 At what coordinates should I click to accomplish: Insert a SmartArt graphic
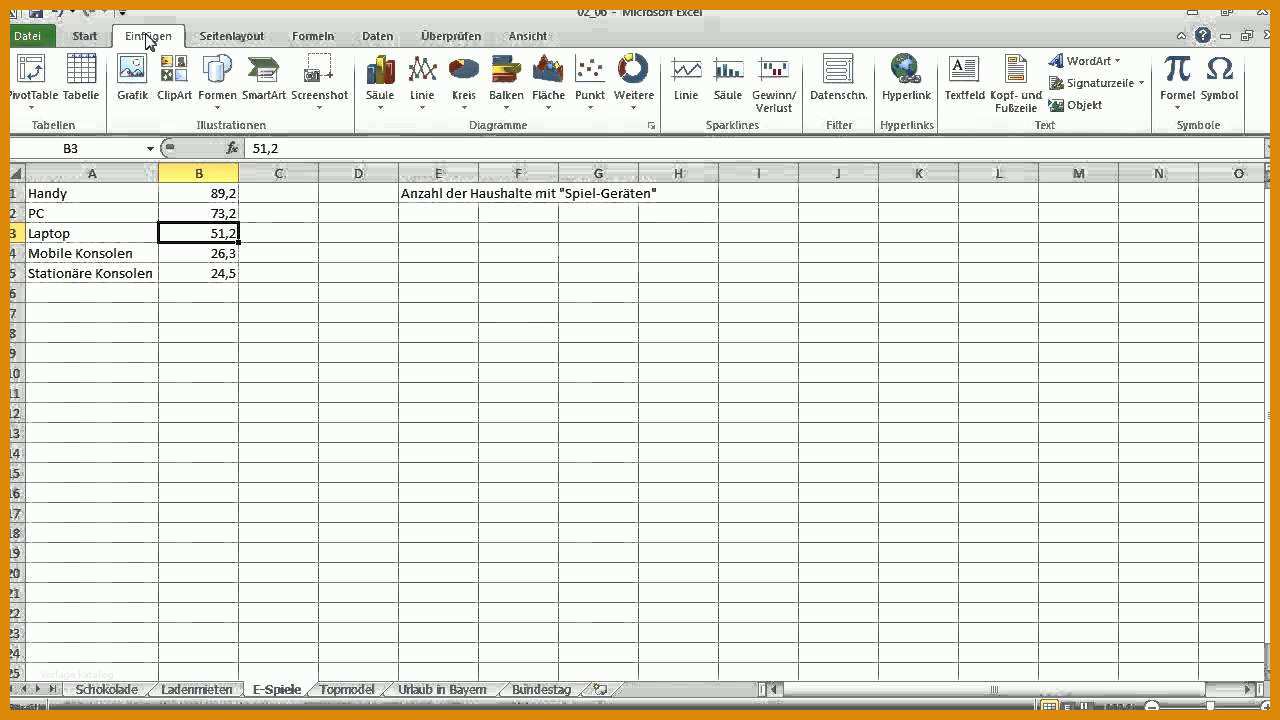(264, 78)
